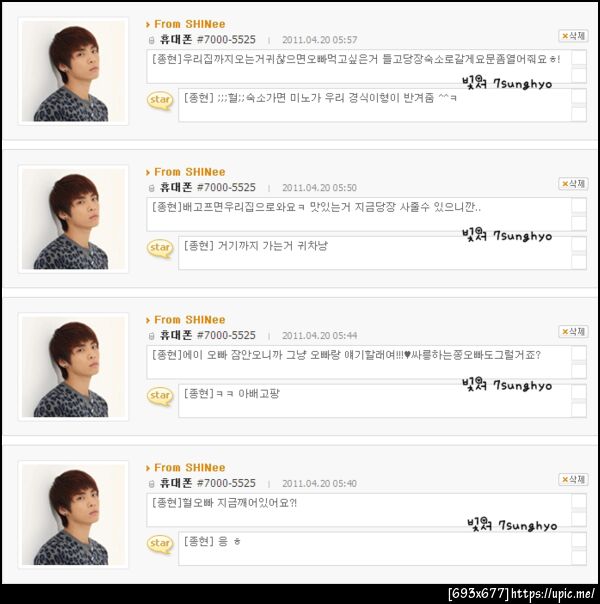Screen dimensions: 600x604
Task: Click the From SHINee heading of the 05:50 post
Action: (189, 172)
